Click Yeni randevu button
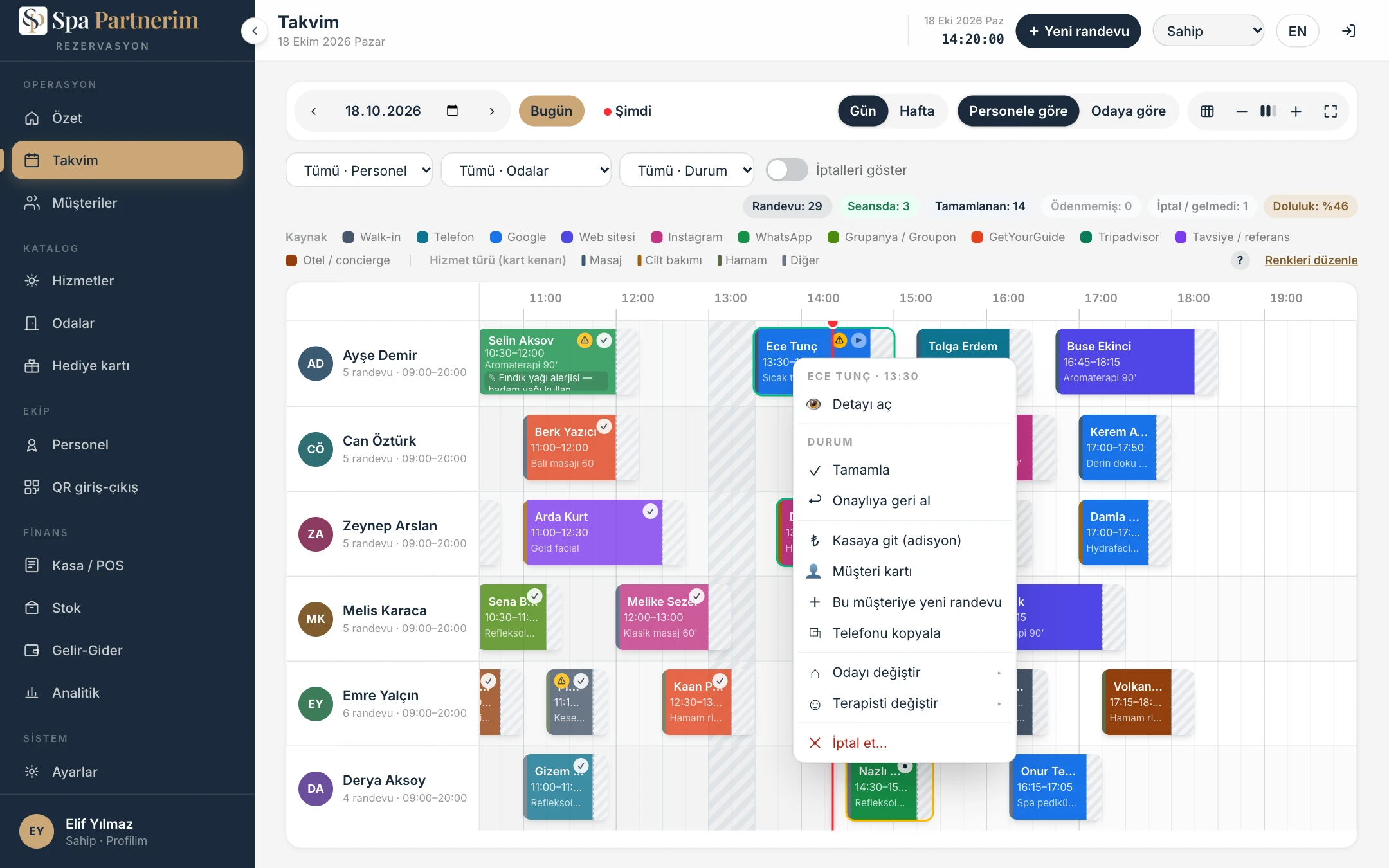1389x868 pixels. pos(1078,31)
